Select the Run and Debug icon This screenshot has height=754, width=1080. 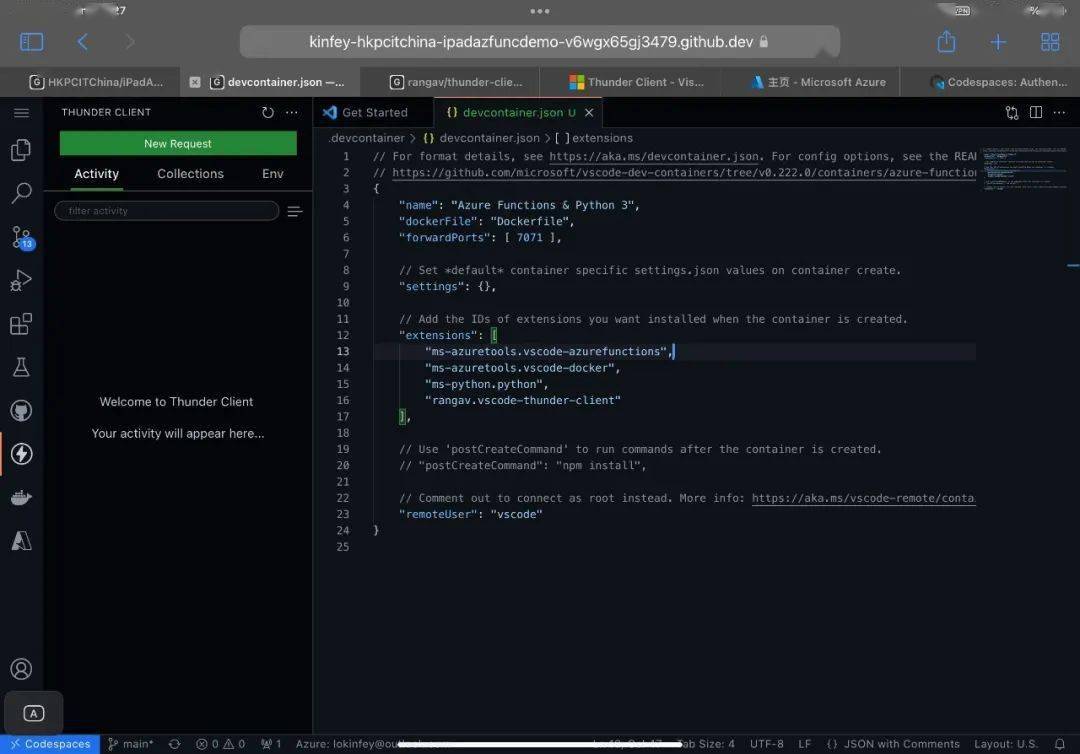(22, 280)
